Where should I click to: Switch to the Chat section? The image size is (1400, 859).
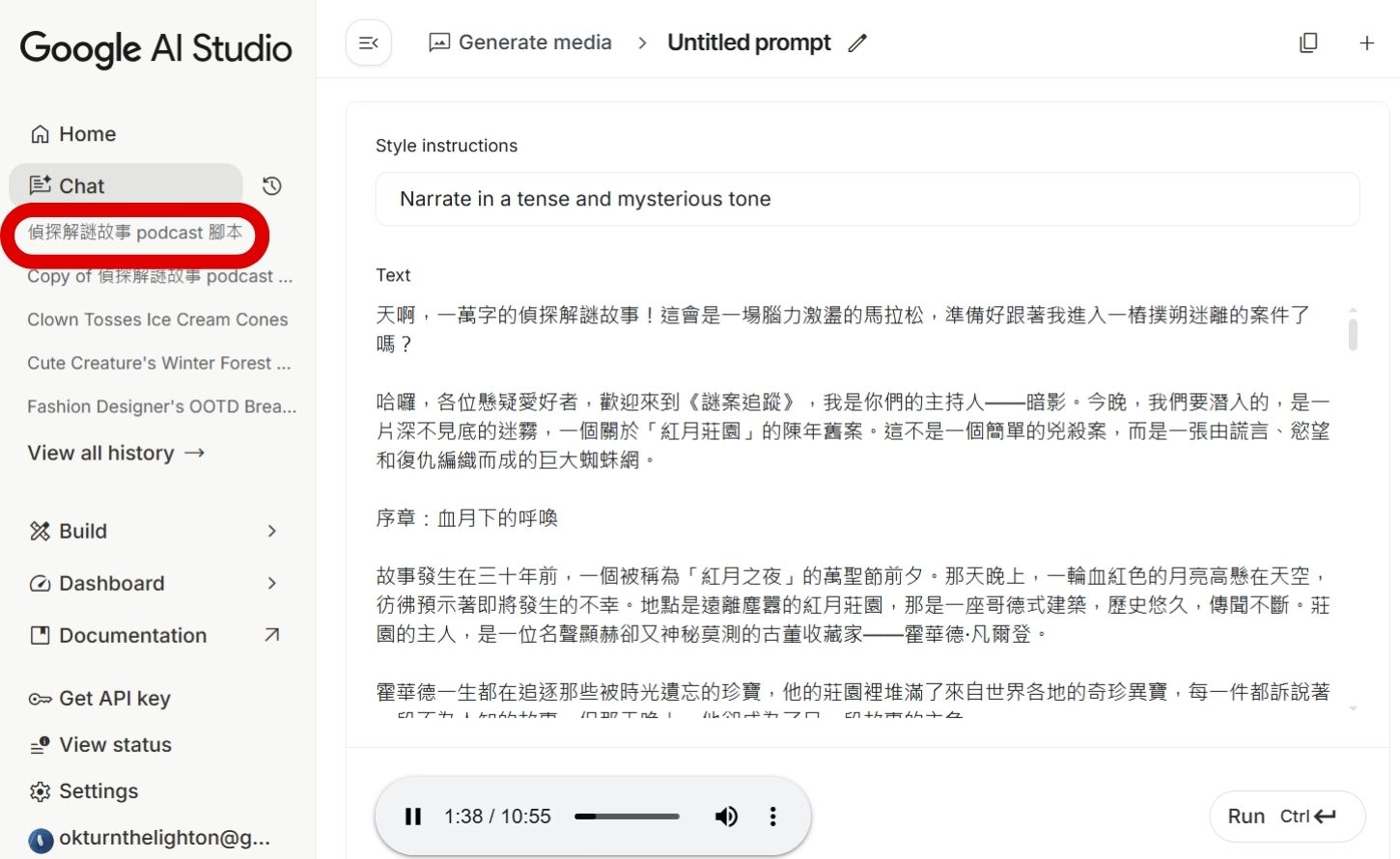(81, 185)
